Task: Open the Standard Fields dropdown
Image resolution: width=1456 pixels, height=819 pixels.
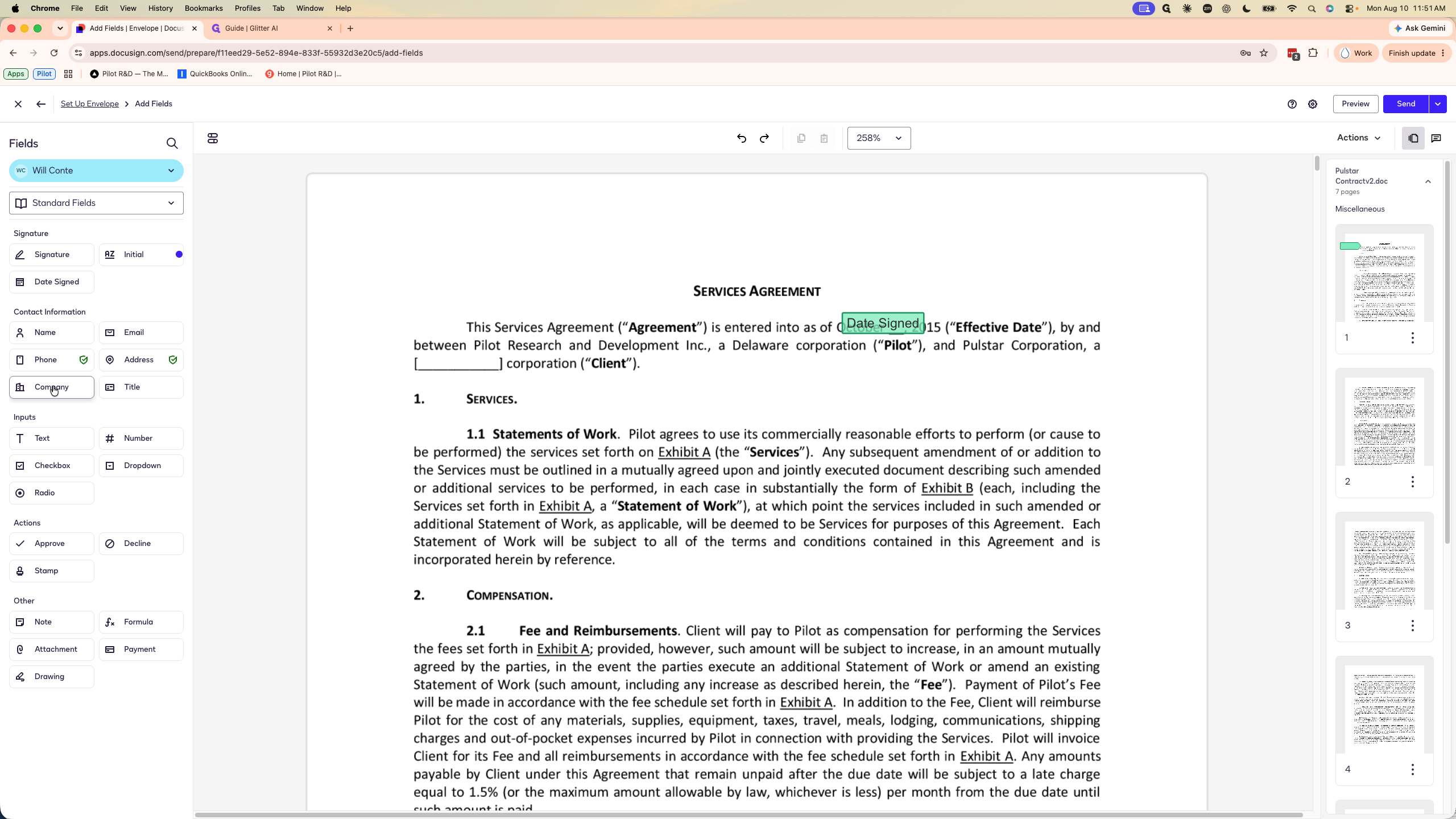Action: (96, 203)
